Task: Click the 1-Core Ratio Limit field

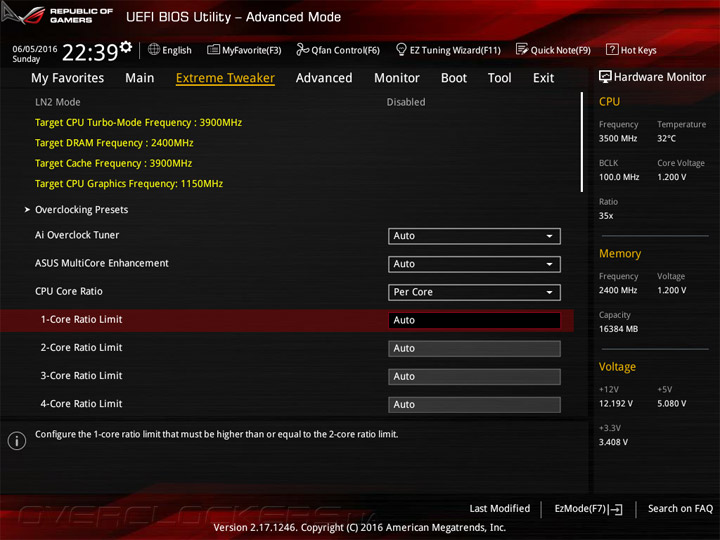Action: click(474, 320)
